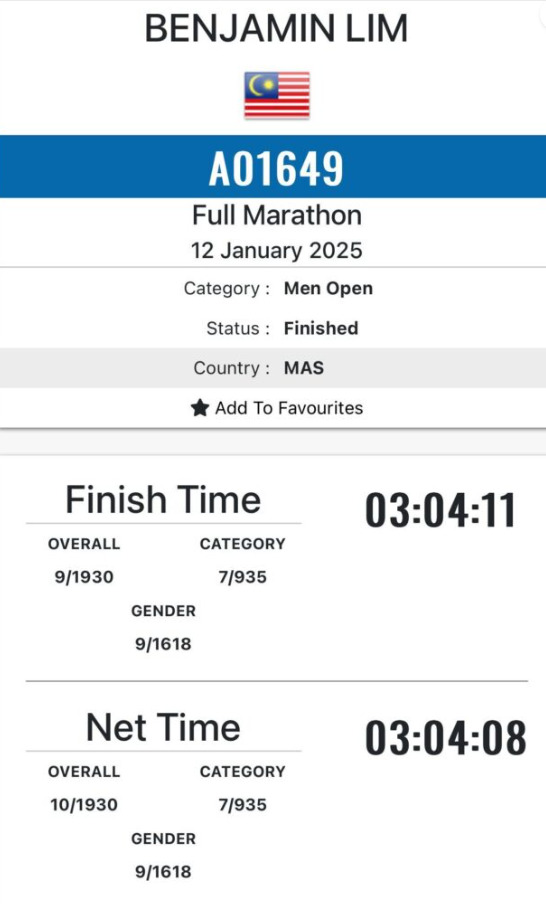
Task: Click the star icon beside Add To Favourites
Action: coord(200,408)
